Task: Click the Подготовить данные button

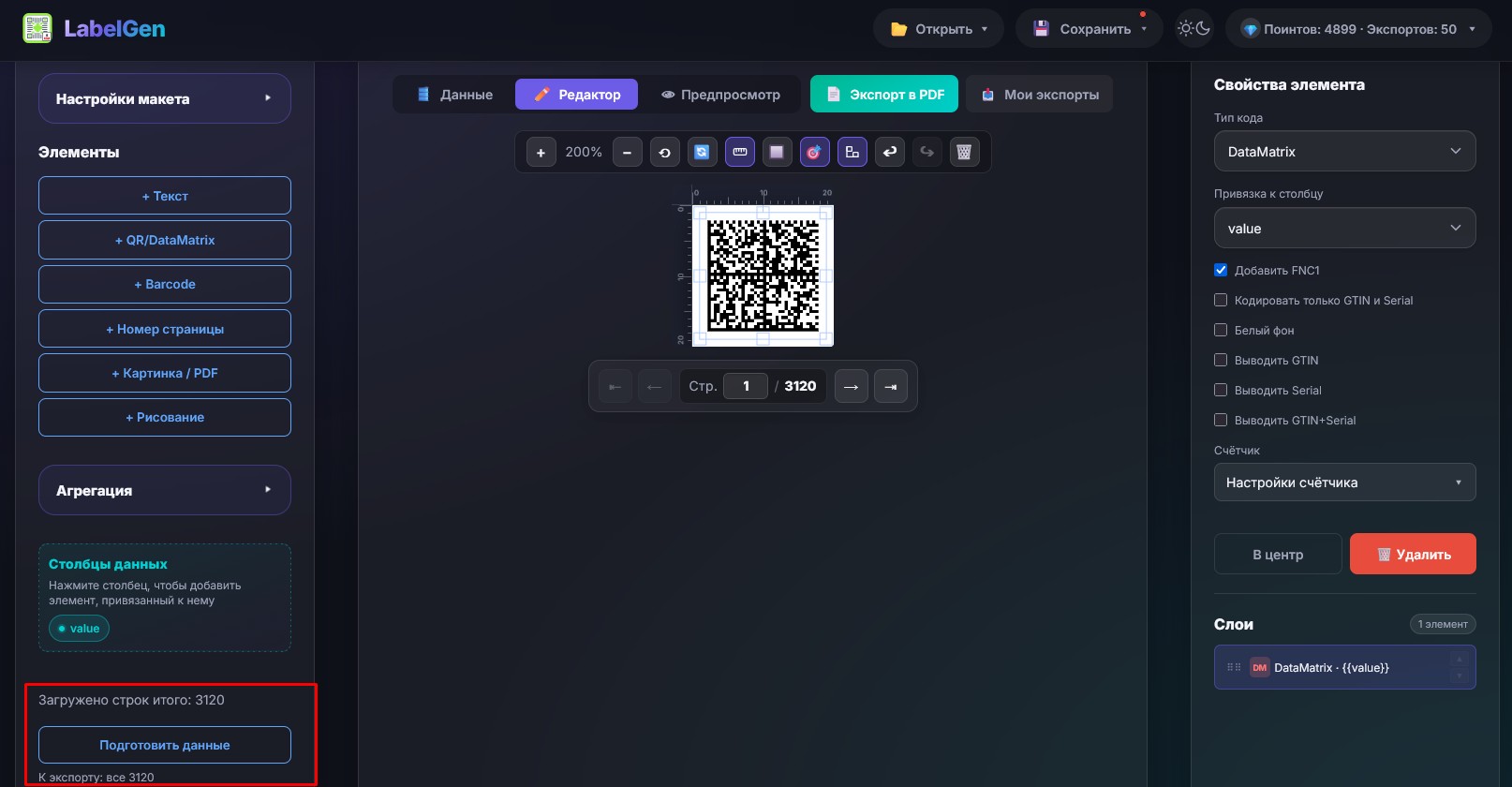Action: [165, 745]
